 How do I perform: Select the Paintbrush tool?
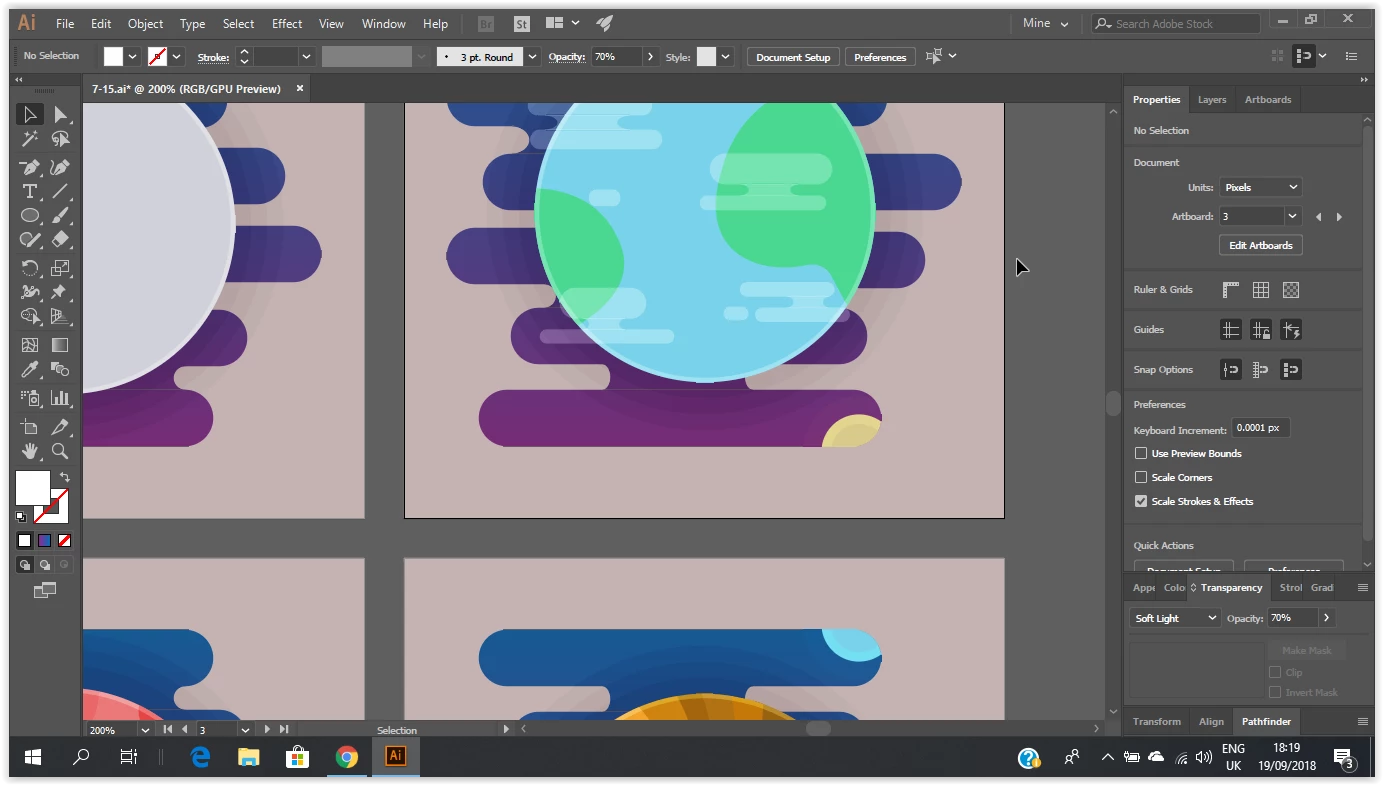coord(60,216)
